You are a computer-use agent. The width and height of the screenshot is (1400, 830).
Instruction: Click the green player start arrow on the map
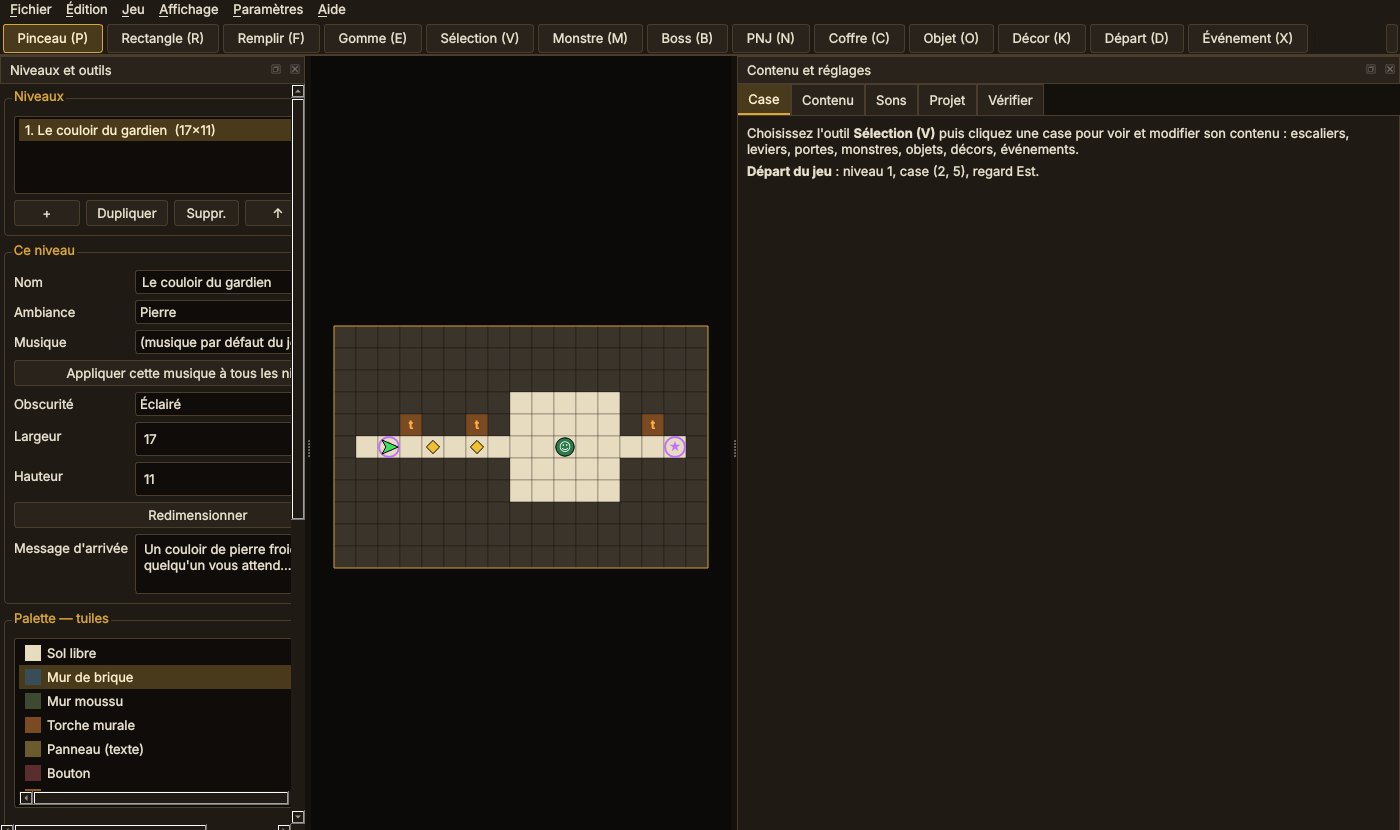point(389,447)
